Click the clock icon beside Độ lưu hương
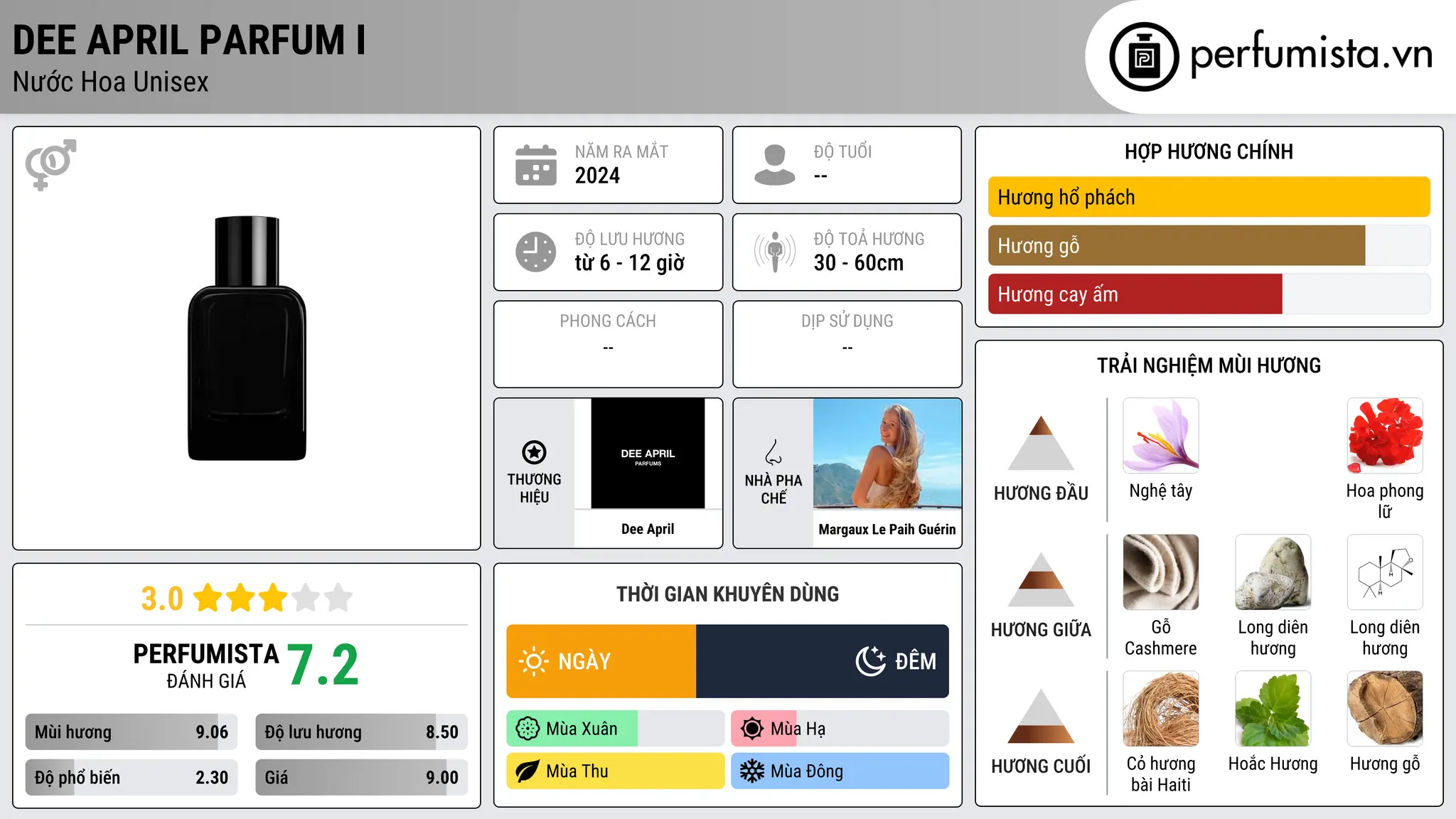This screenshot has width=1456, height=819. [x=536, y=252]
